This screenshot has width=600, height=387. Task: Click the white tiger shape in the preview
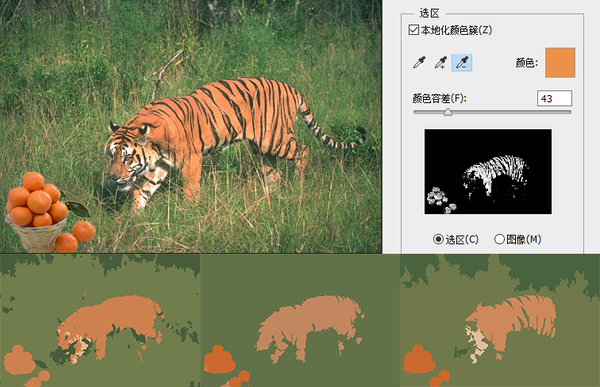(496, 174)
